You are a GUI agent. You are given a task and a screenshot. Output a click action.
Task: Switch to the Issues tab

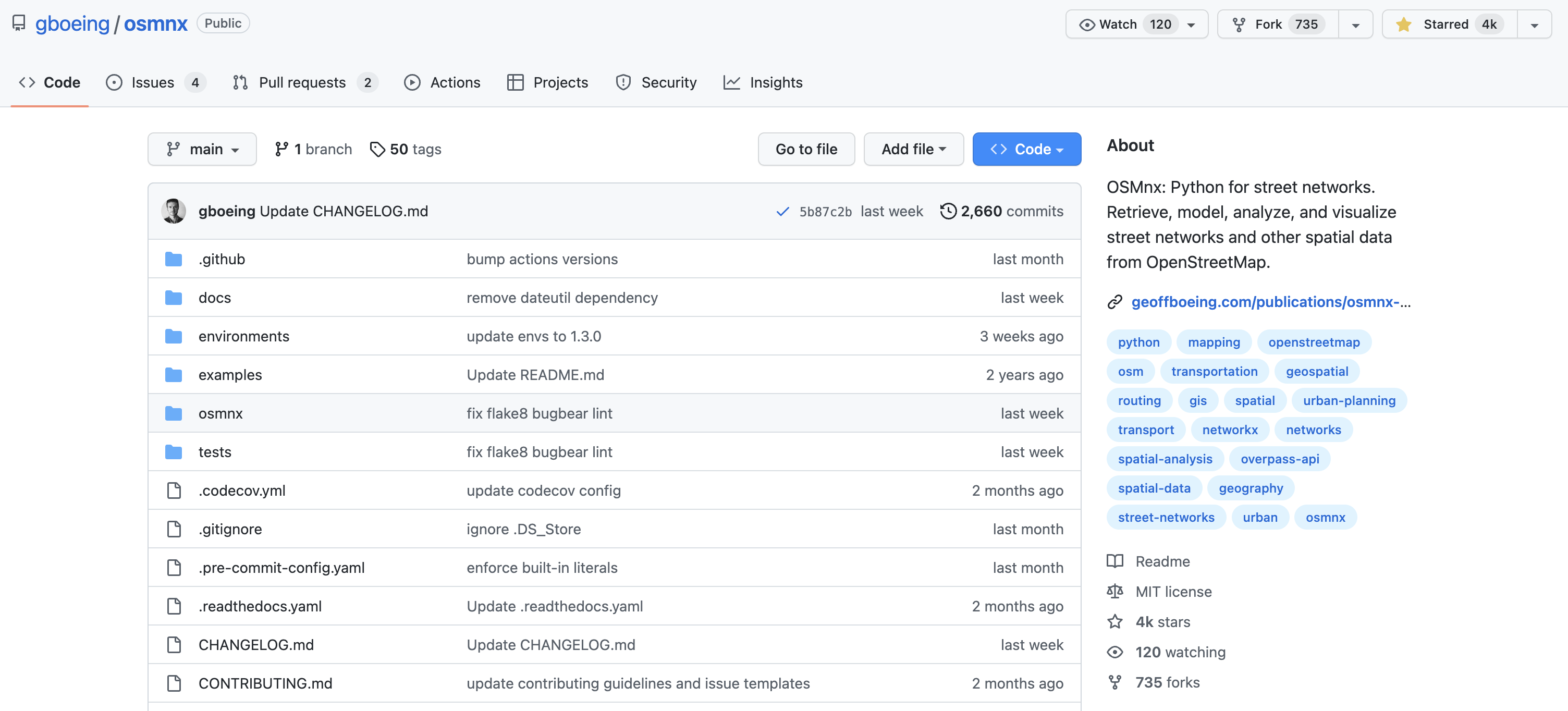(156, 82)
